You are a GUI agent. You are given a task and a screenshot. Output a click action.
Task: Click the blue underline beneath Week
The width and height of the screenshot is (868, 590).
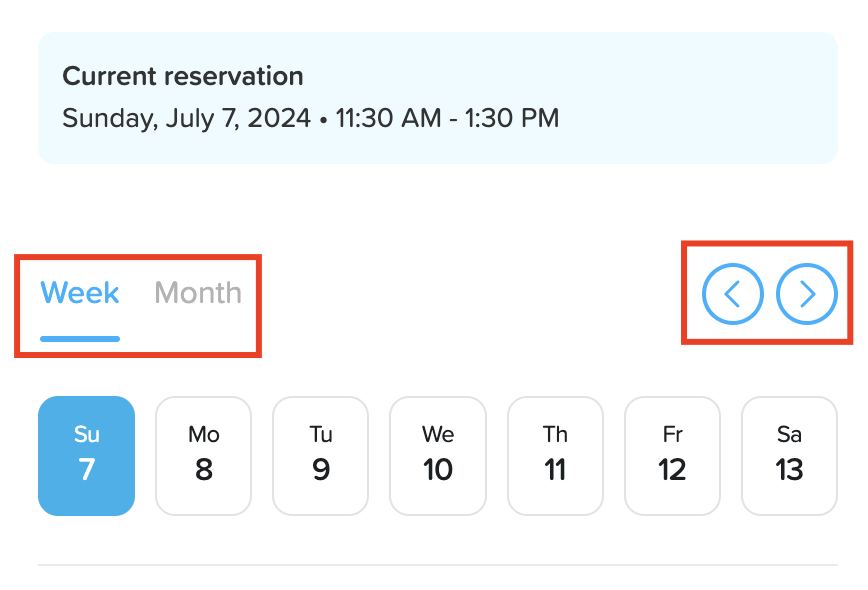click(x=80, y=339)
